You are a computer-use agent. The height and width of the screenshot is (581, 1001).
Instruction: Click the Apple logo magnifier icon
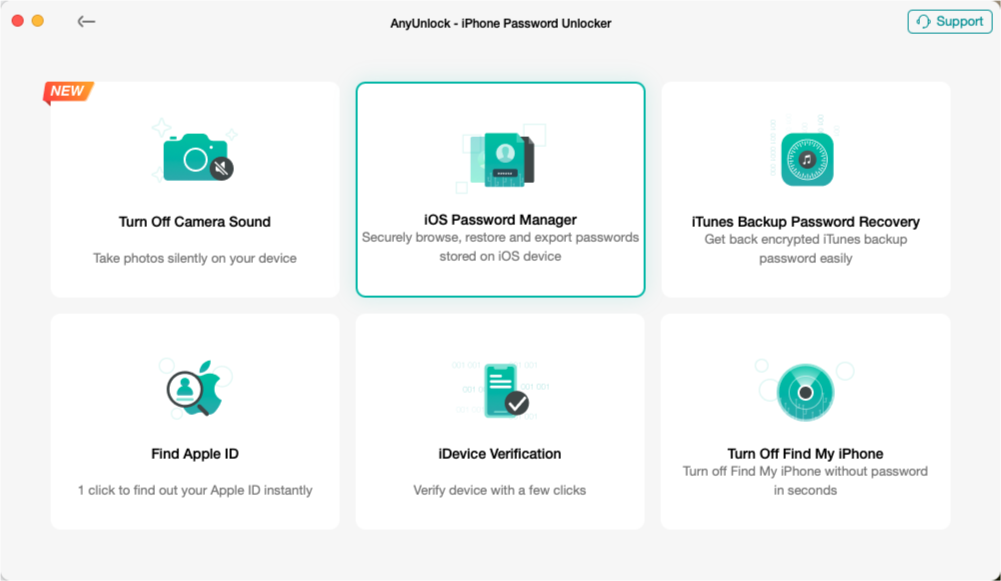point(195,388)
